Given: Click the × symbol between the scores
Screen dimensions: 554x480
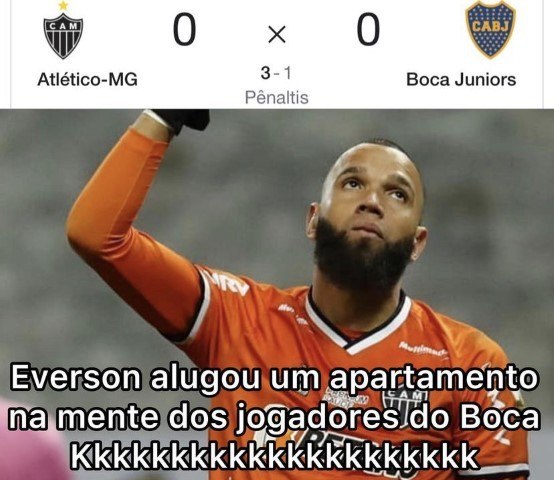Looking at the screenshot, I should 277,35.
